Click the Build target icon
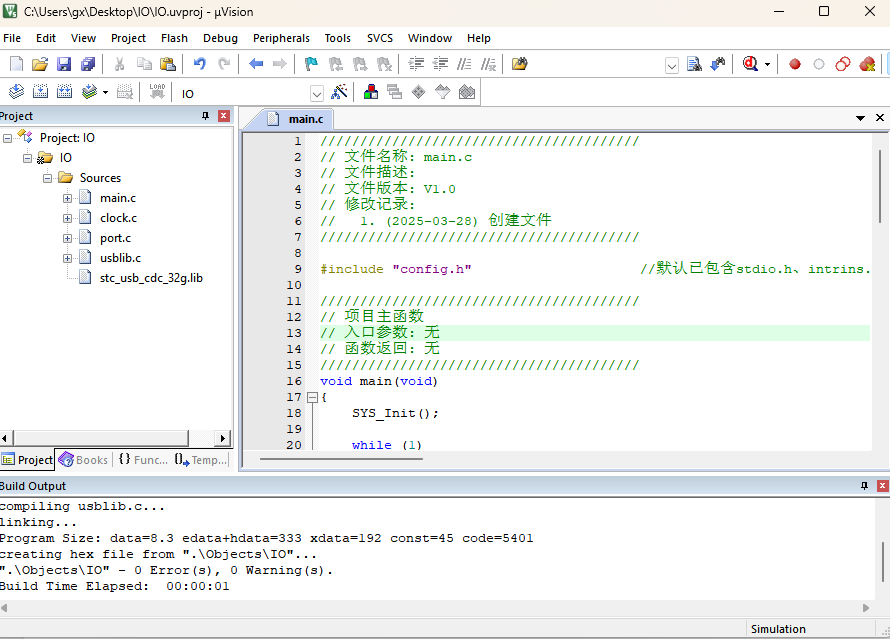890x639 pixels. 40,92
